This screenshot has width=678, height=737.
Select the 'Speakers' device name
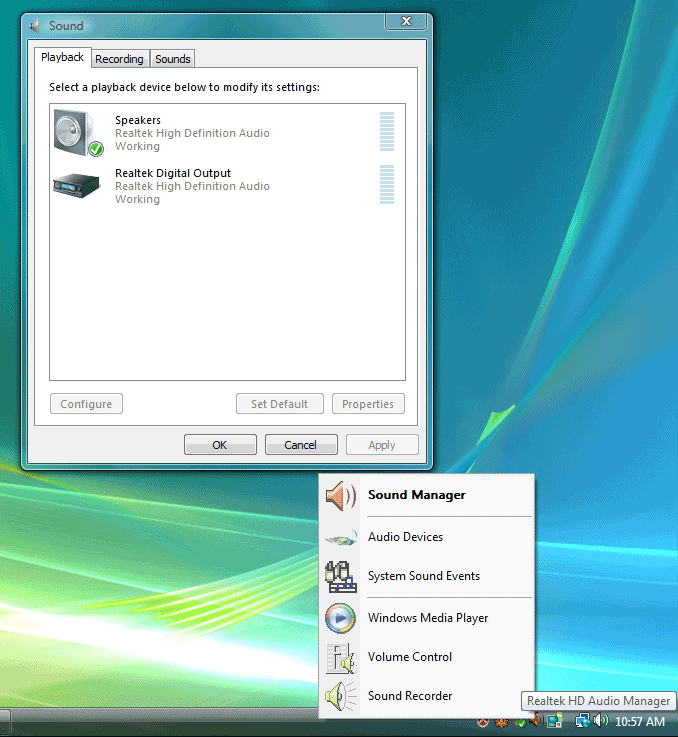tap(138, 120)
